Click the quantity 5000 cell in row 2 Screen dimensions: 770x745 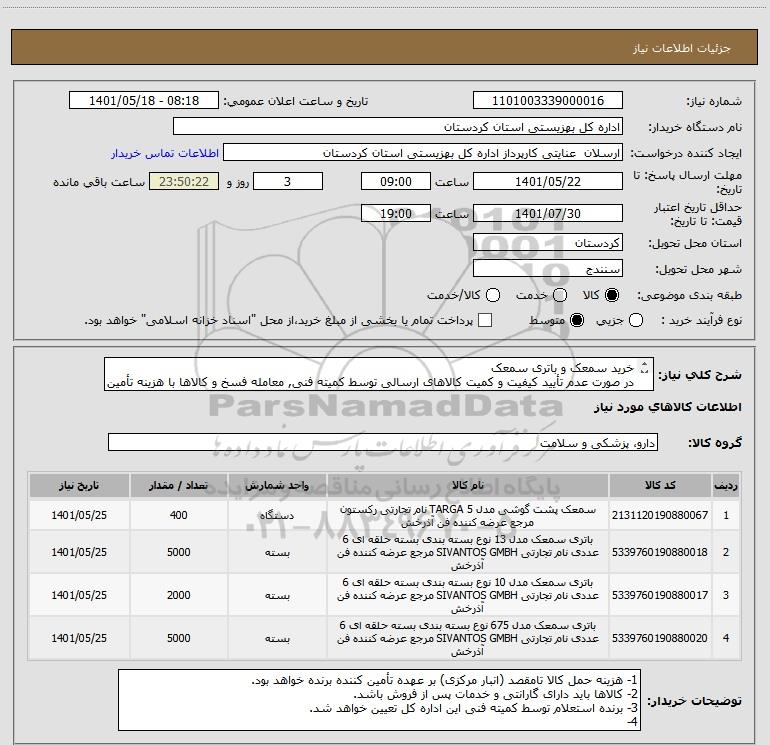(178, 552)
